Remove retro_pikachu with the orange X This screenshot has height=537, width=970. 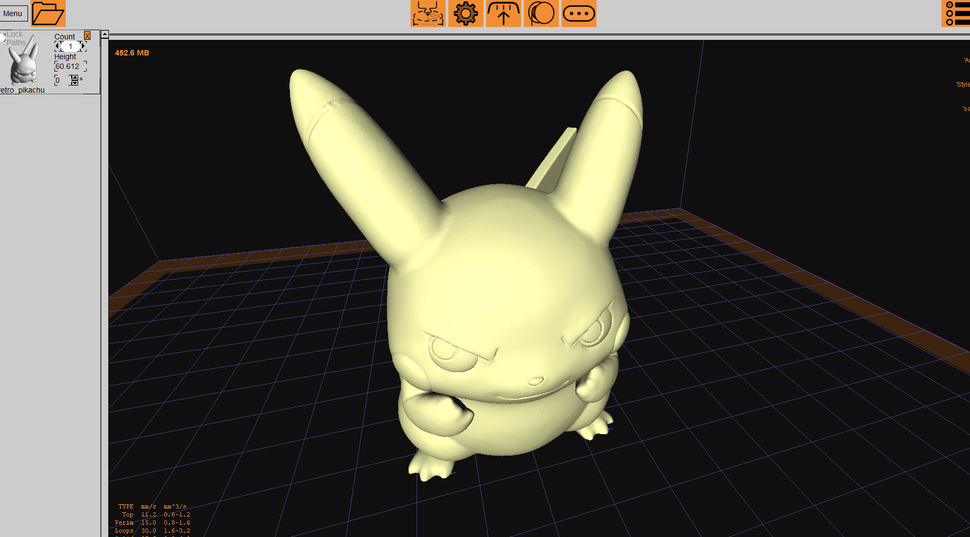click(87, 36)
